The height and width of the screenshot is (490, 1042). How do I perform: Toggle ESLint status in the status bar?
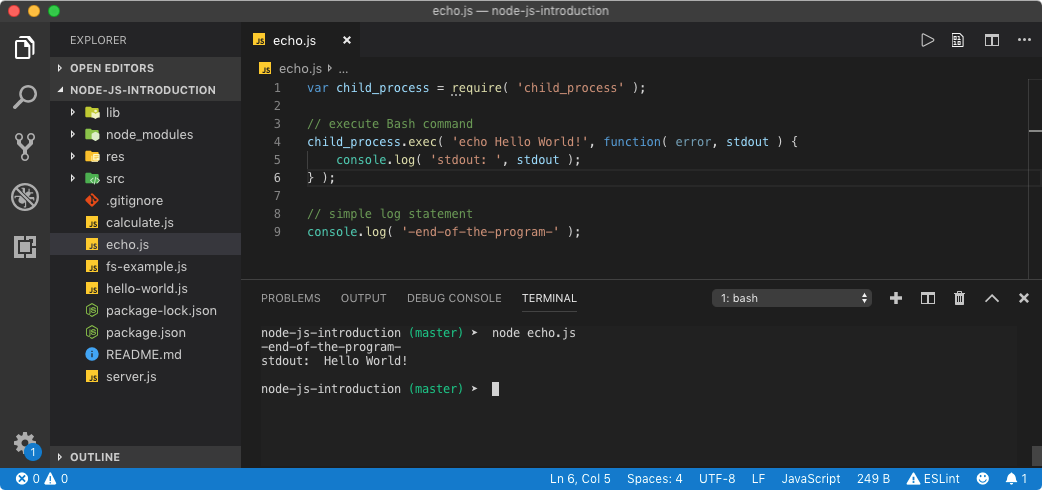[x=933, y=479]
